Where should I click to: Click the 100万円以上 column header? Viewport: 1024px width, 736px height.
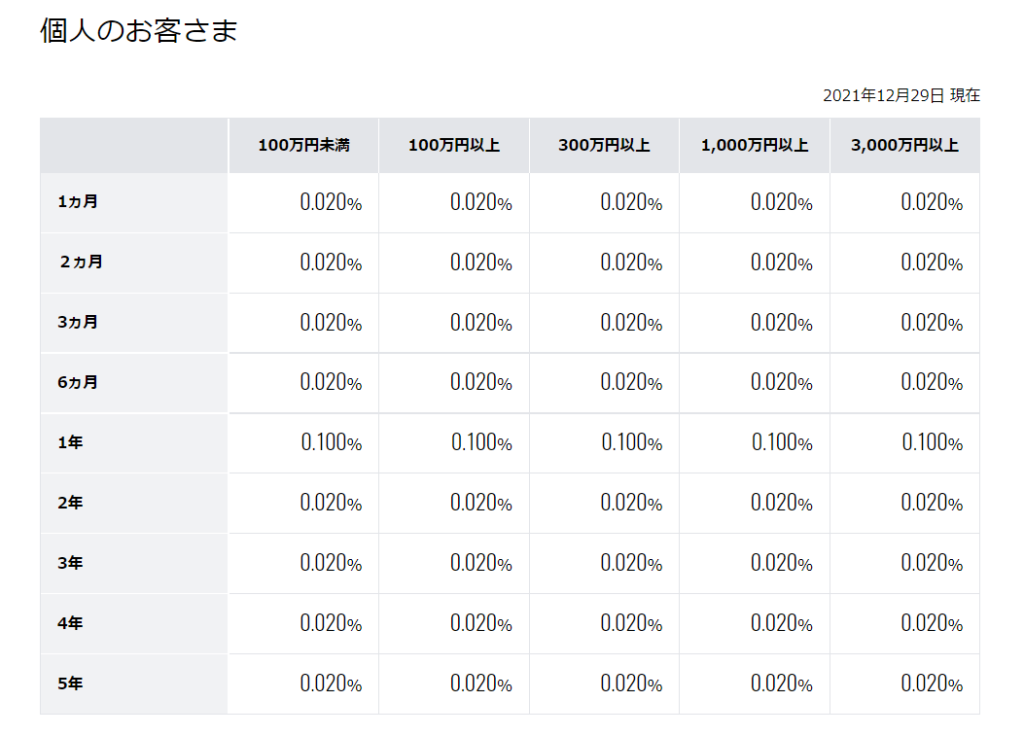tap(454, 145)
